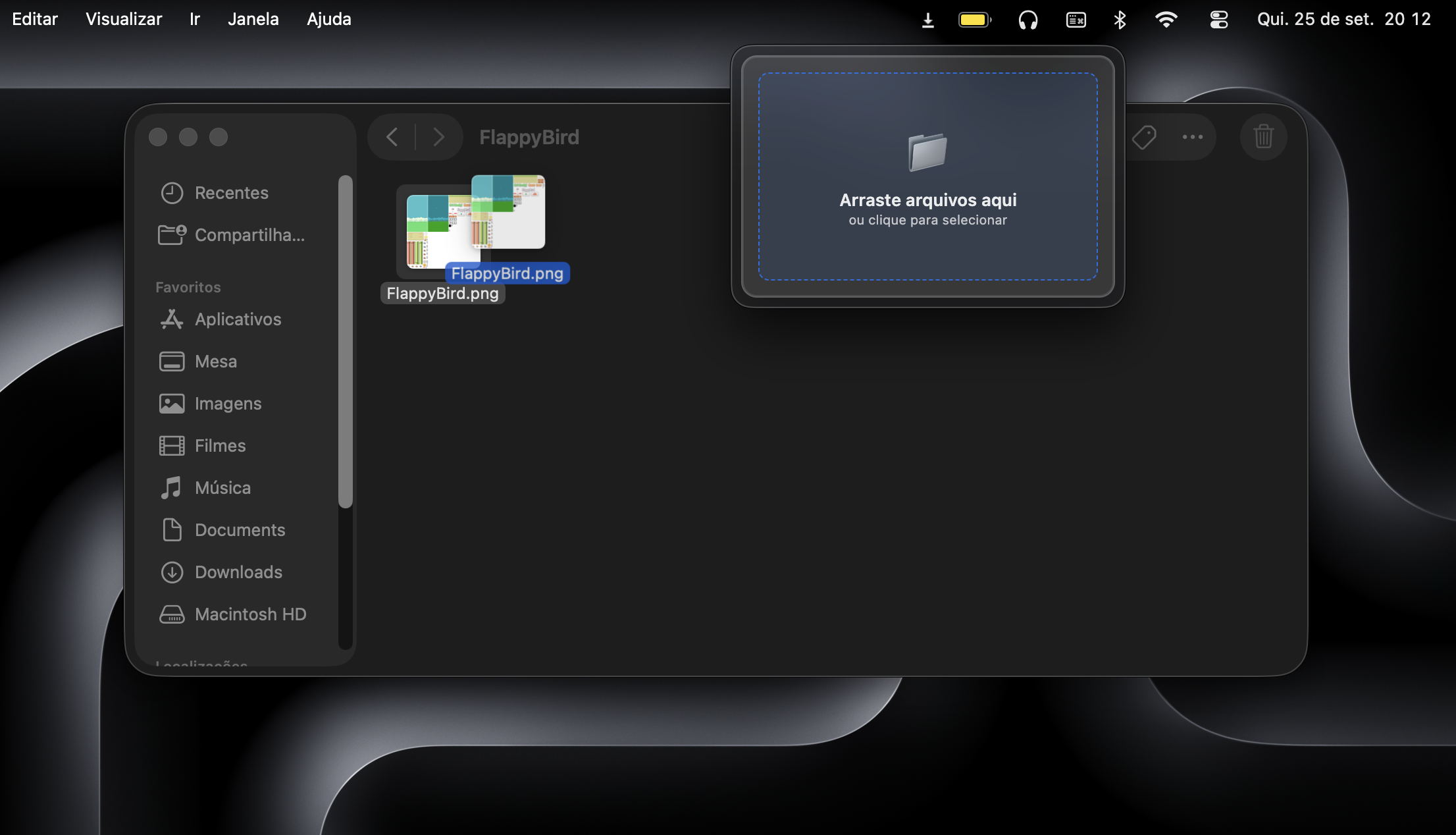Go back with the left chevron
The image size is (1456, 835).
click(392, 137)
